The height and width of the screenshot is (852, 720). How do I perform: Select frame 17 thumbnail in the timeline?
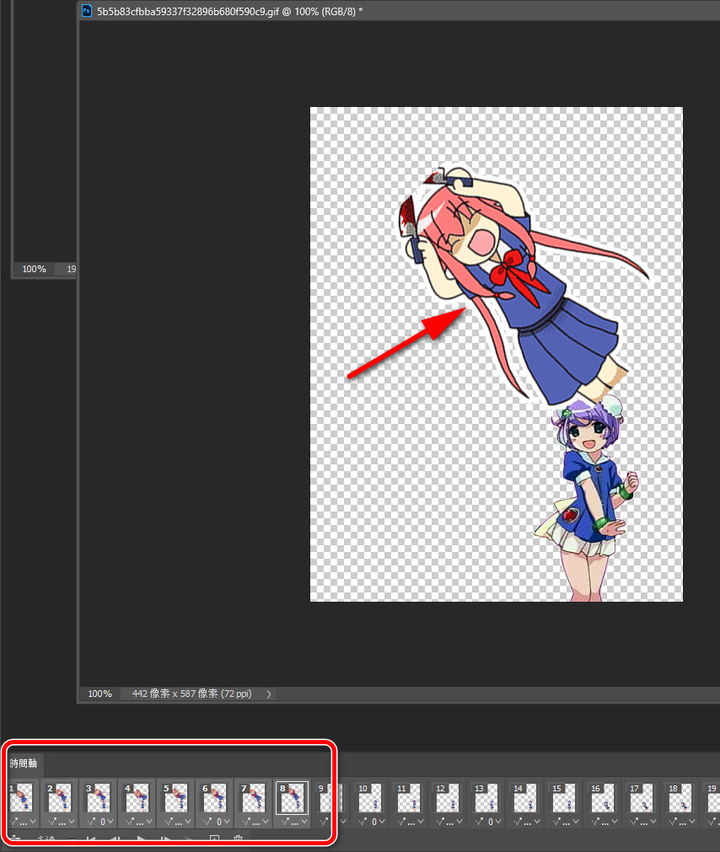coord(641,798)
